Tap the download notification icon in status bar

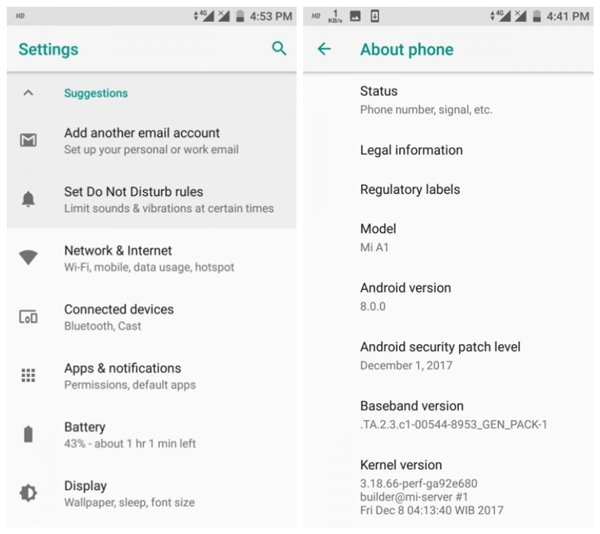(x=375, y=16)
